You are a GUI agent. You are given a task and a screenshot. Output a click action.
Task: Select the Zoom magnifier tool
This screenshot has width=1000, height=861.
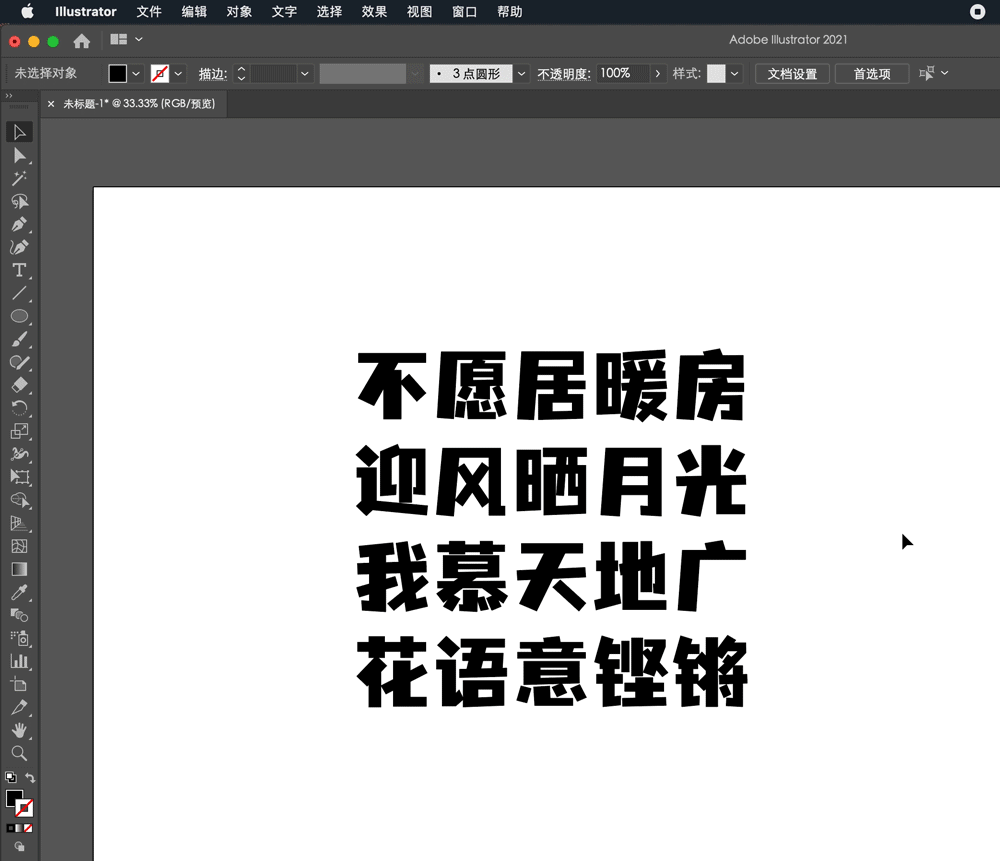pyautogui.click(x=18, y=753)
